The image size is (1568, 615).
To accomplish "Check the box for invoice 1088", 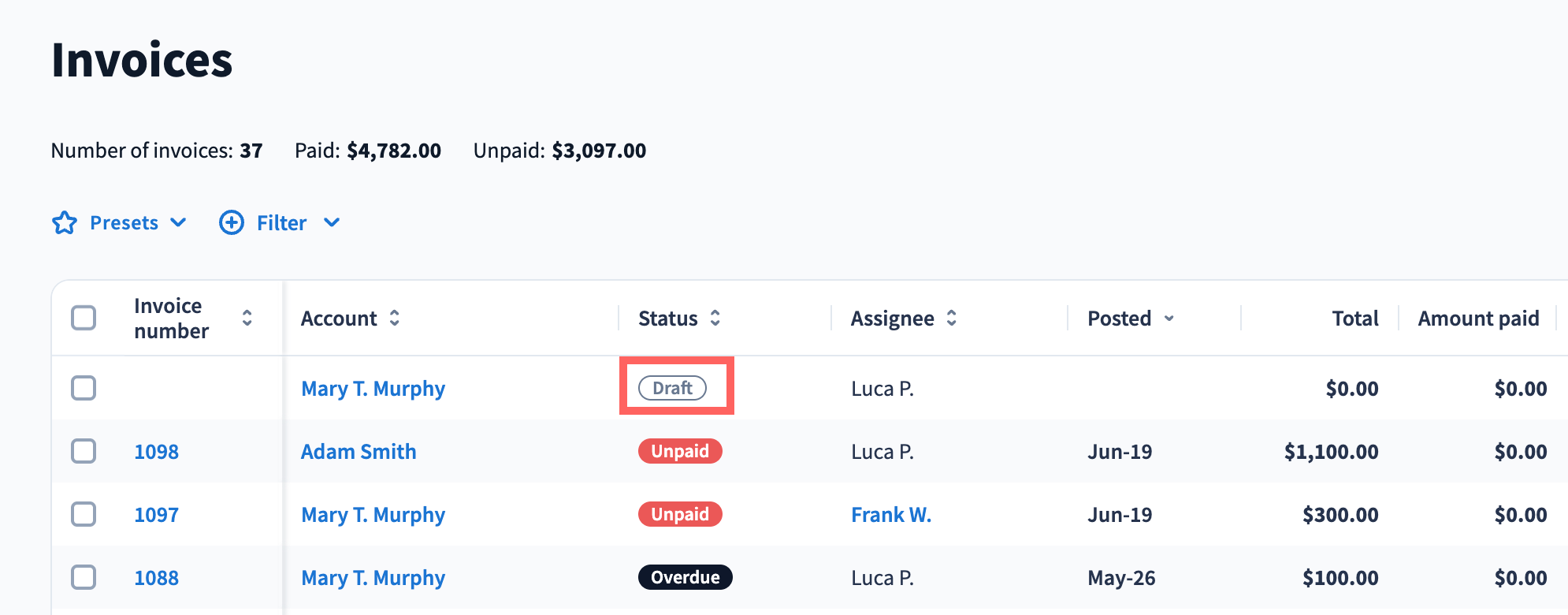I will [84, 577].
